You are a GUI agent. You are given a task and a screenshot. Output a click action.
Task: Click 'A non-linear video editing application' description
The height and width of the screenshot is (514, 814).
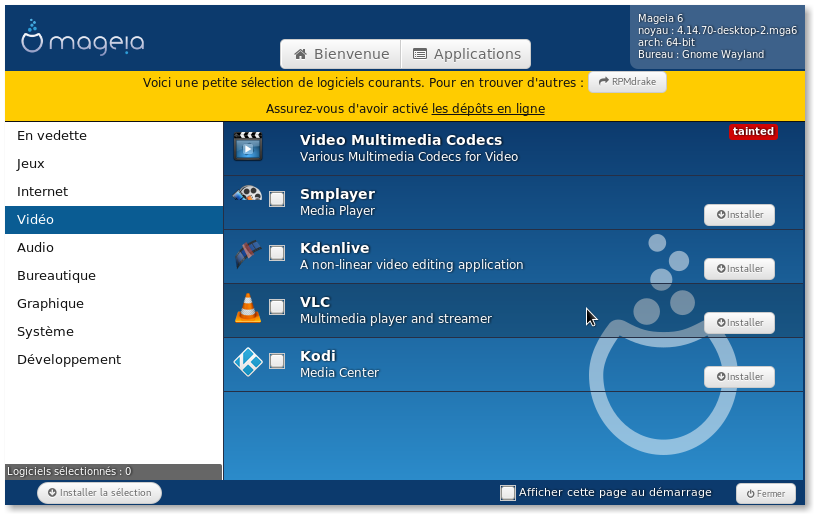tap(412, 265)
